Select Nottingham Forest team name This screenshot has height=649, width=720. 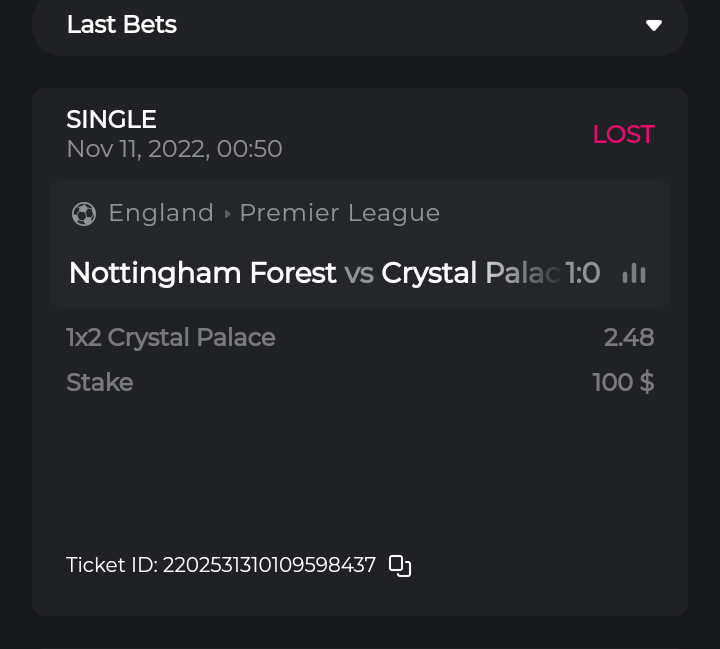(x=203, y=273)
